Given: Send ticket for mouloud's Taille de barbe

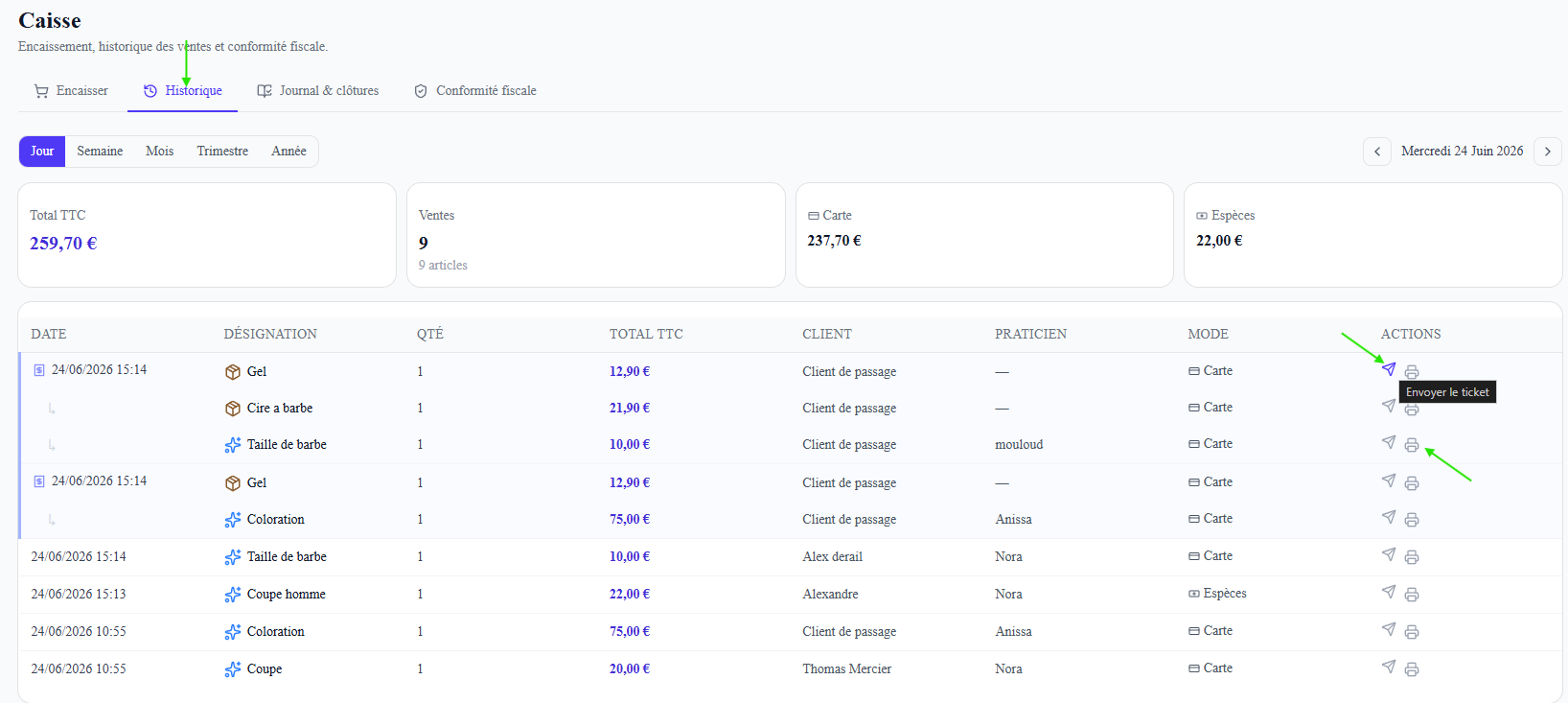Looking at the screenshot, I should 1389,442.
